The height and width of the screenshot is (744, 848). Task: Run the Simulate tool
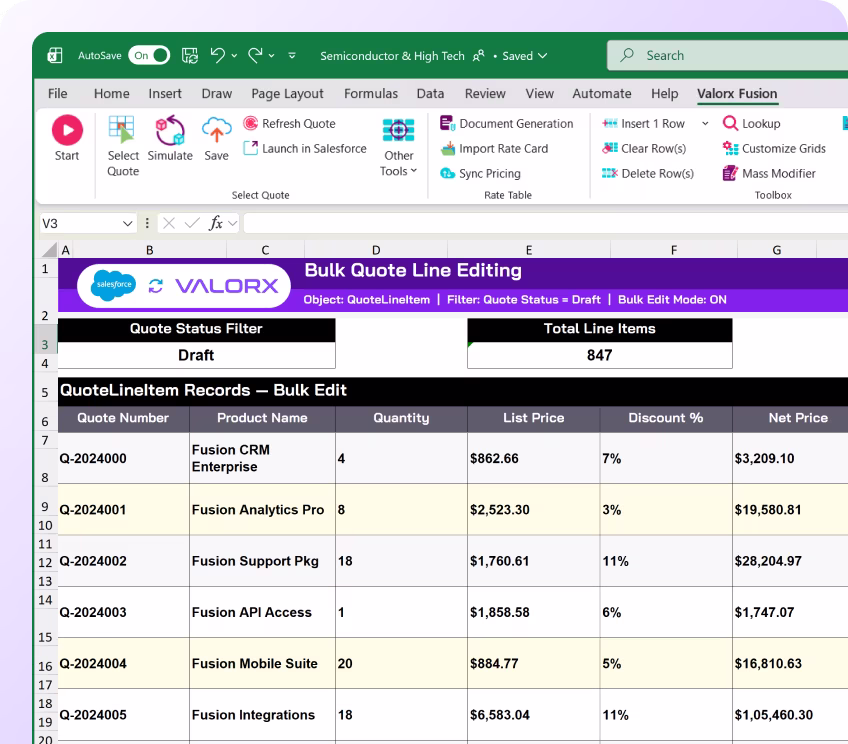(x=170, y=138)
